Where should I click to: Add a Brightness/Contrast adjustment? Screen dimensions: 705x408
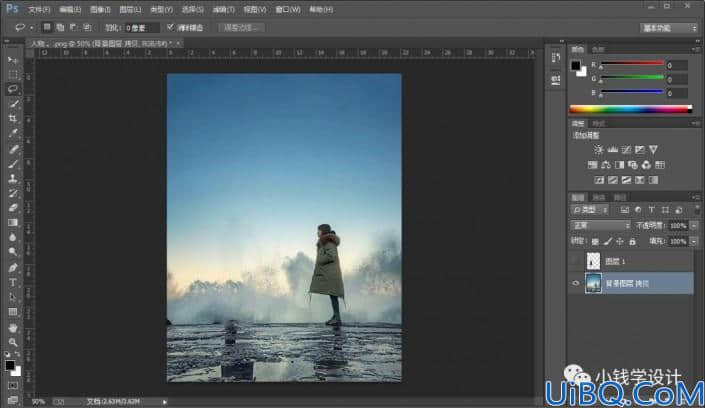tap(598, 149)
